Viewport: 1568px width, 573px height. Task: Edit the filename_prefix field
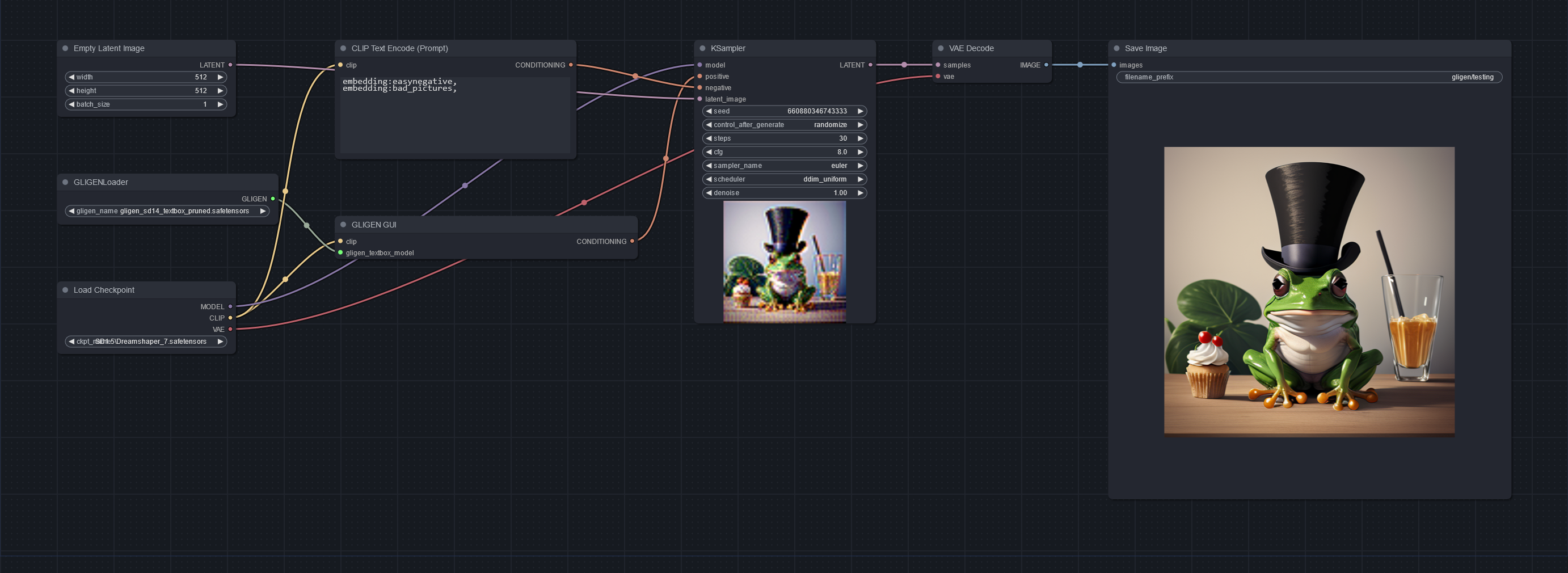pyautogui.click(x=1309, y=77)
